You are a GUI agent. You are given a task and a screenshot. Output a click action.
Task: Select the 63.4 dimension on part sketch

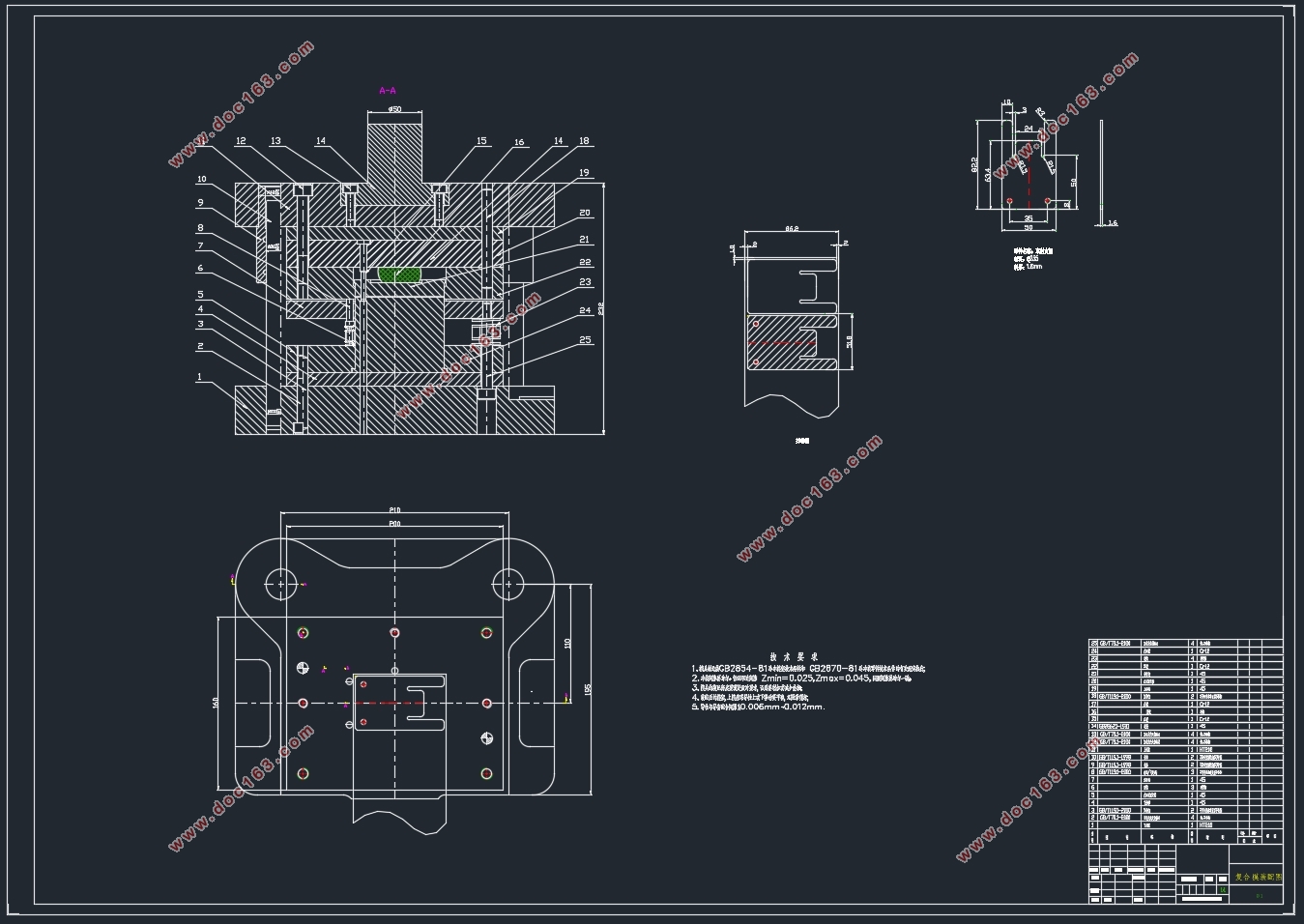[988, 175]
